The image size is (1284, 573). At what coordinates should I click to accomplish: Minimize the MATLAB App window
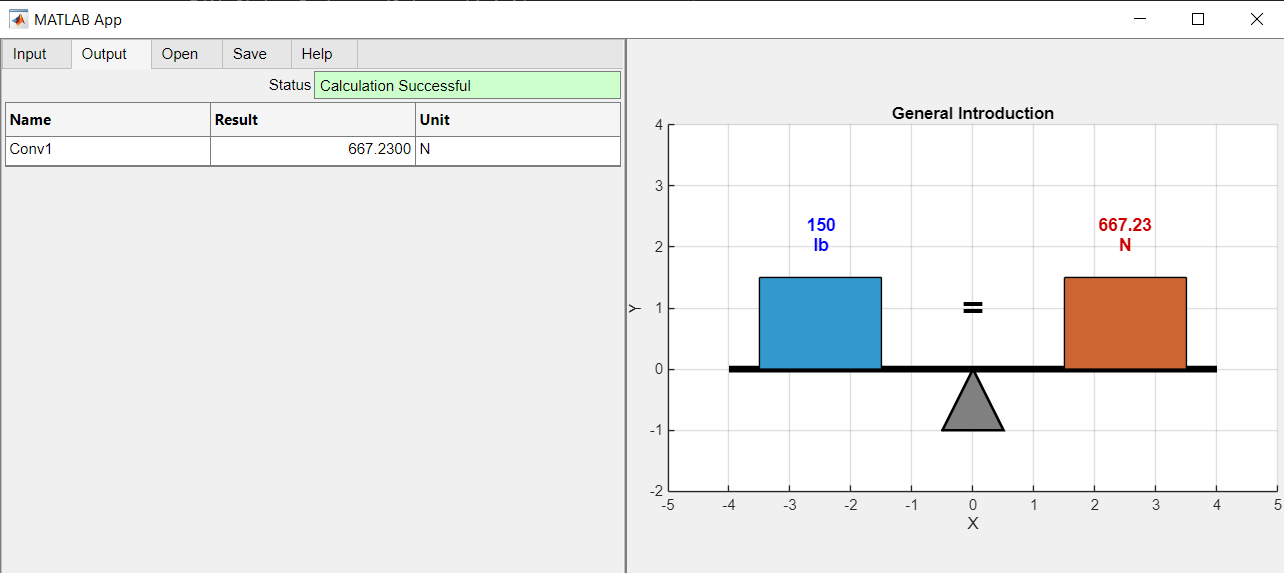click(1139, 18)
